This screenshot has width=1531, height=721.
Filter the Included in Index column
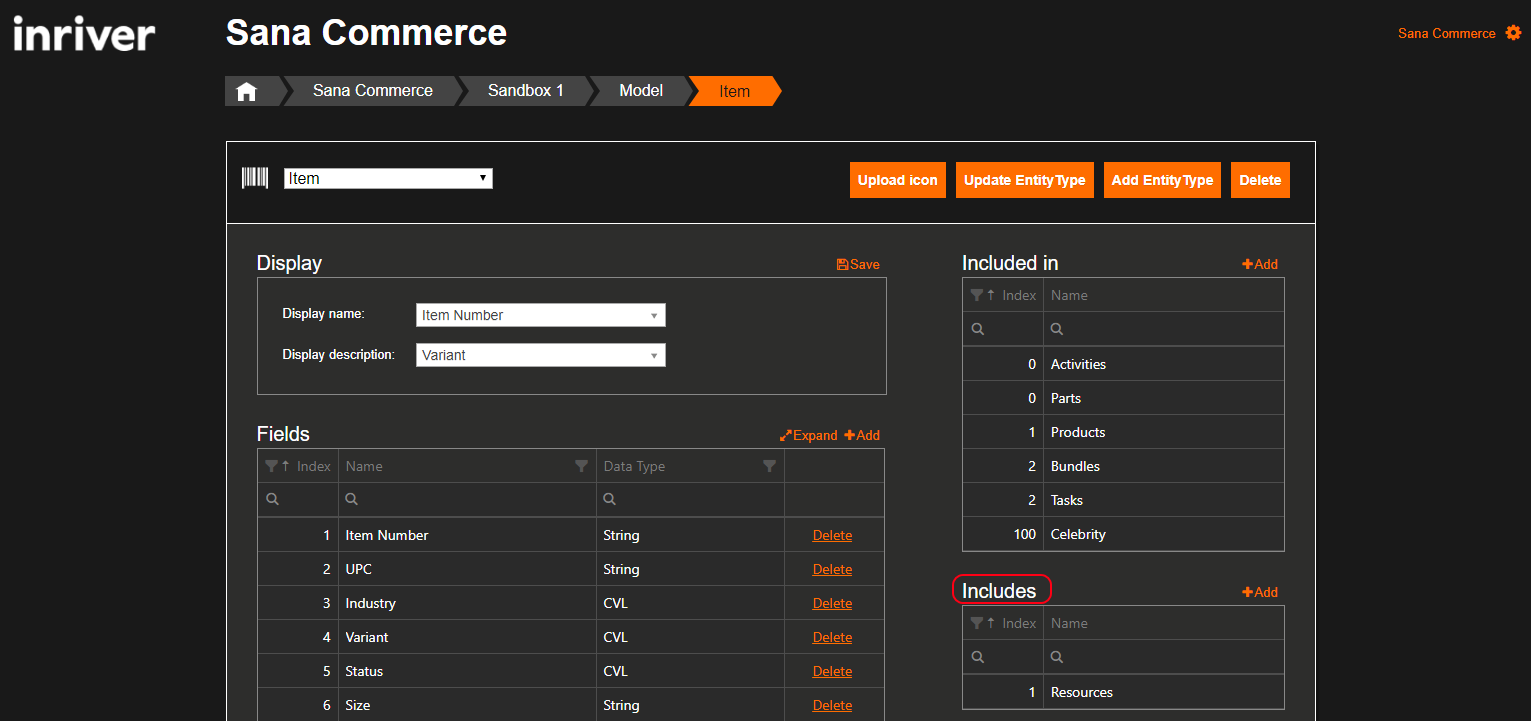pyautogui.click(x=977, y=295)
